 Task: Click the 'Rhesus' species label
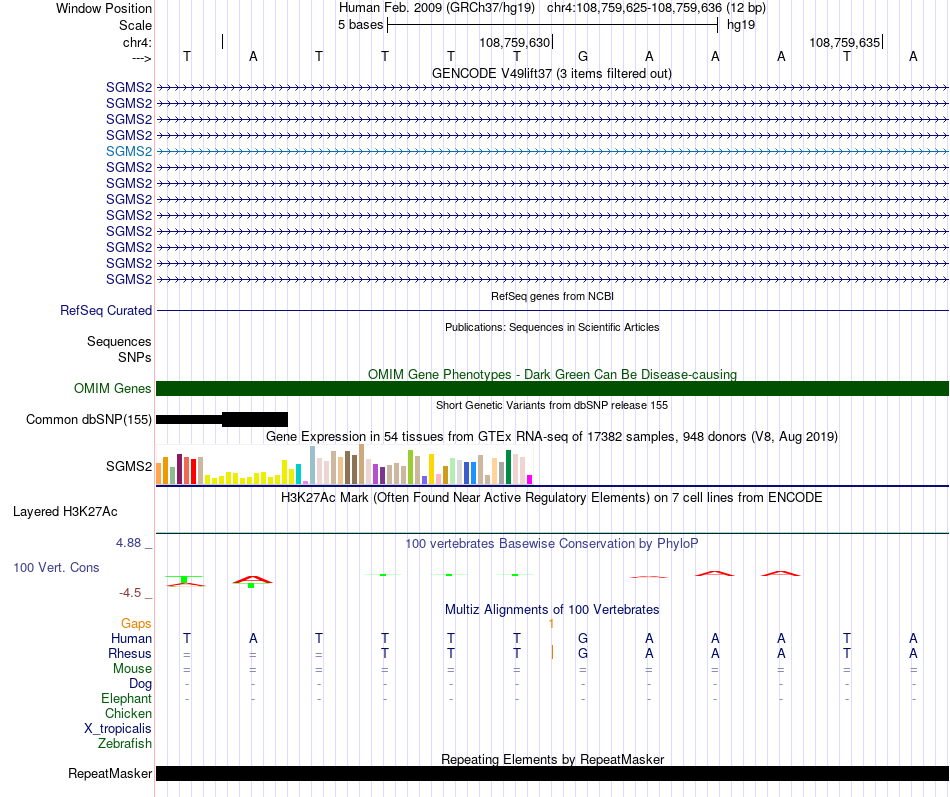pos(130,653)
